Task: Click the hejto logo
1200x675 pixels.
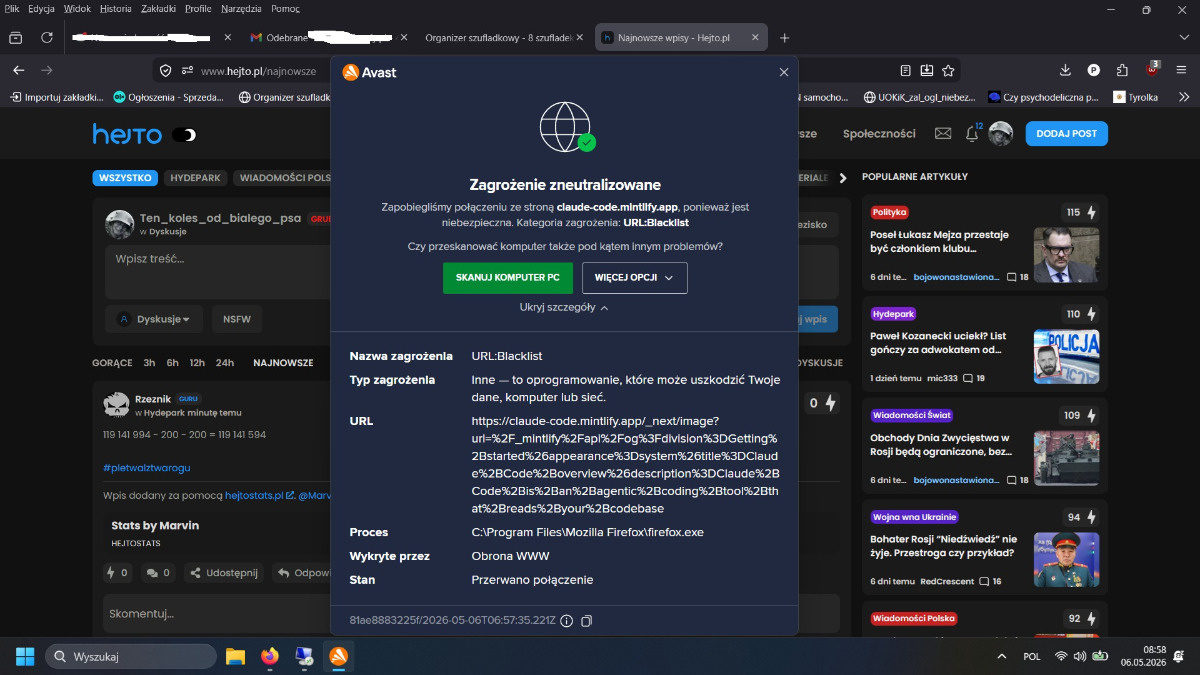Action: (x=126, y=133)
